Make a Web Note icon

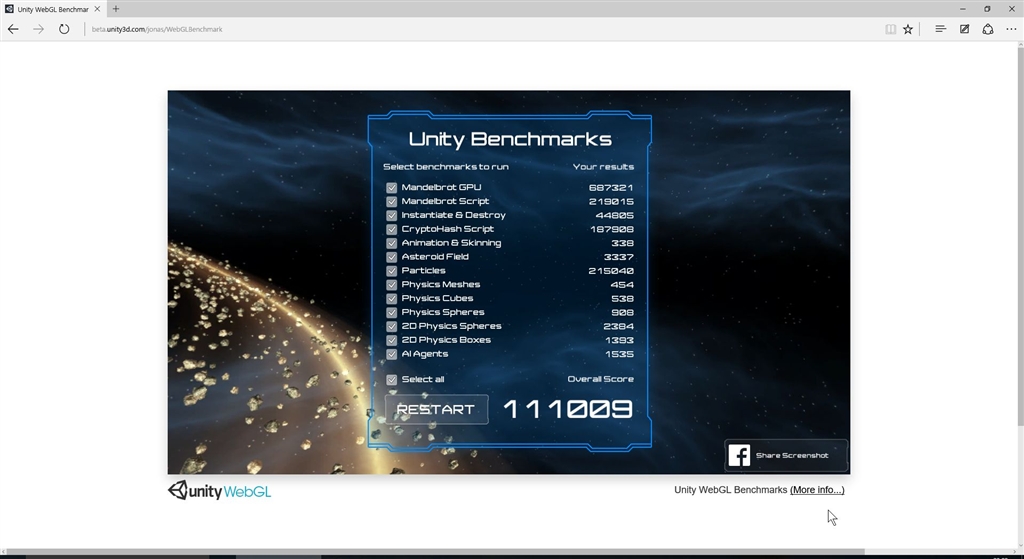[964, 29]
